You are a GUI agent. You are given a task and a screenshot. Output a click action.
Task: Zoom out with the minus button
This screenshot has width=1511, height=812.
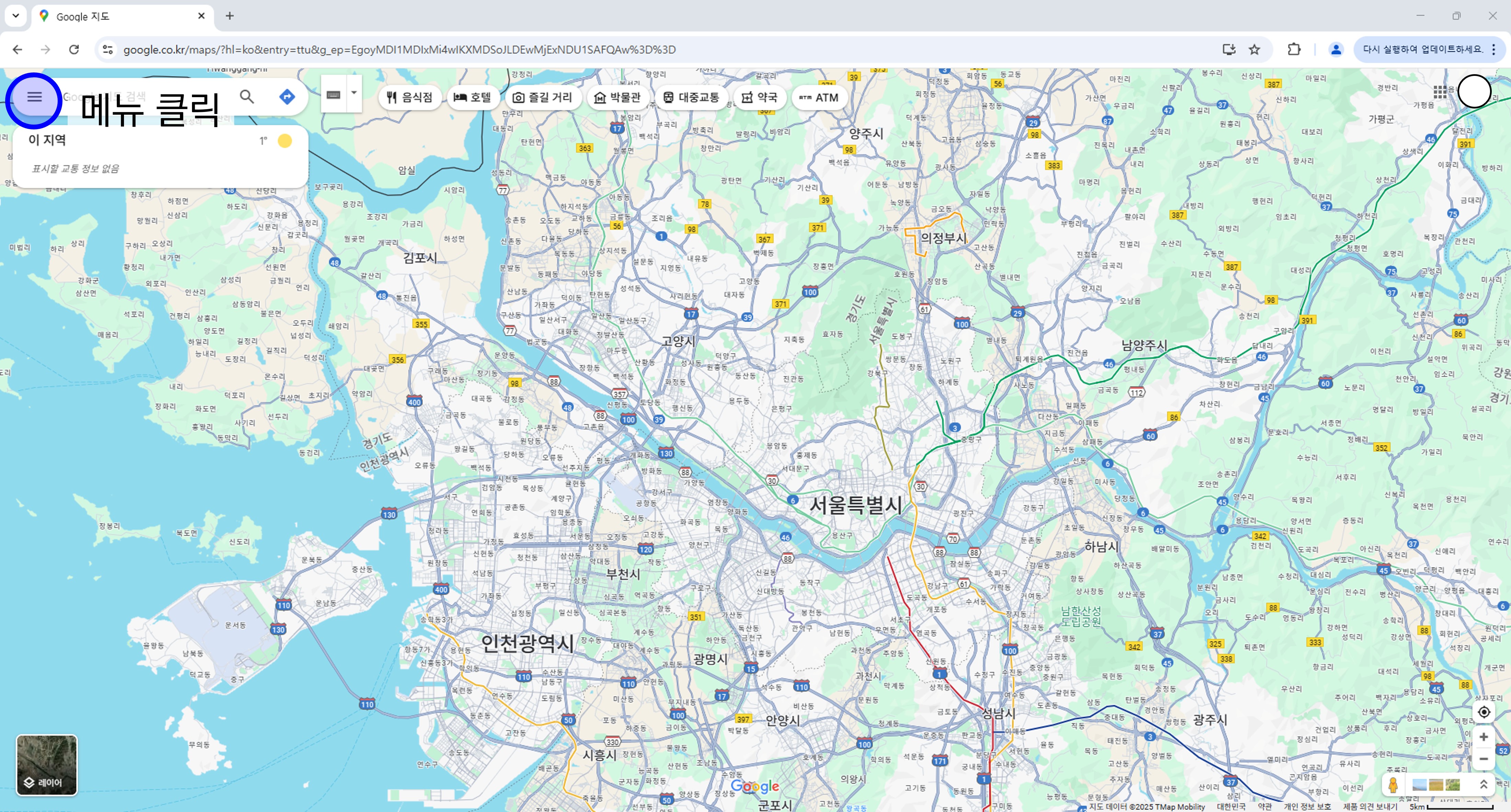[x=1484, y=759]
